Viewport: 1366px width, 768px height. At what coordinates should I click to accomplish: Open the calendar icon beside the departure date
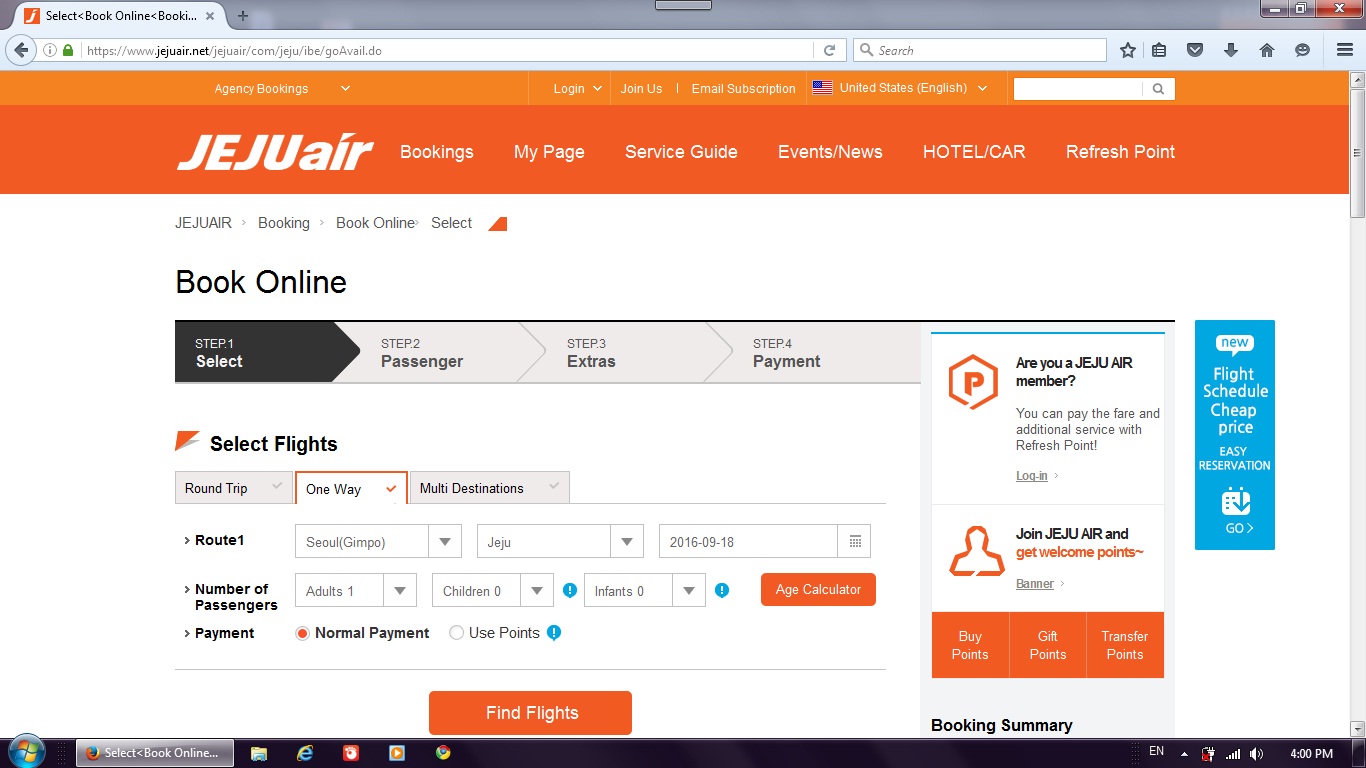coord(855,541)
